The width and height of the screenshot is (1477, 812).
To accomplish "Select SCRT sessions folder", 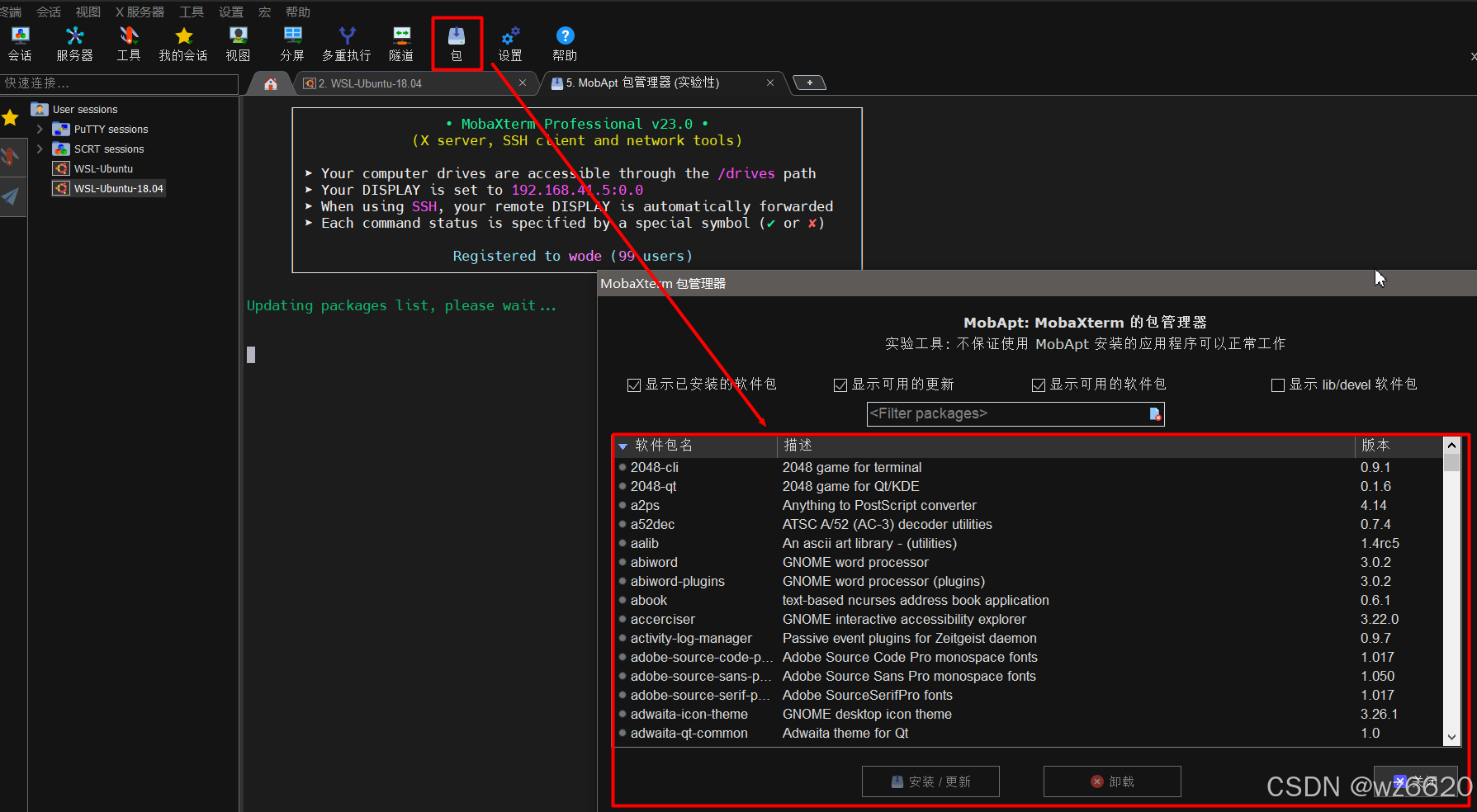I will pyautogui.click(x=98, y=149).
